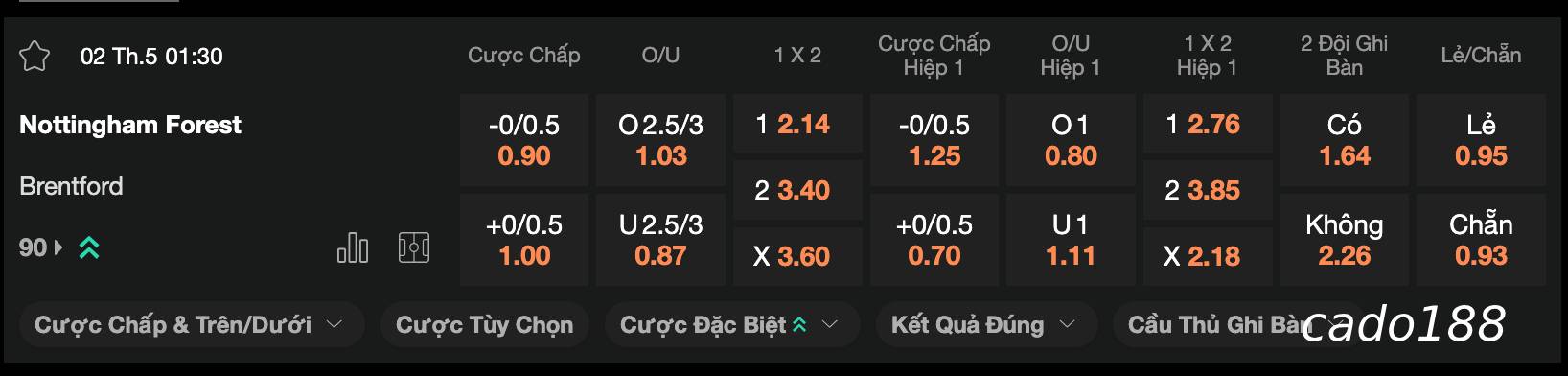Open the football pitch live tracker icon
Screen dimensions: 1568x376
(x=414, y=248)
